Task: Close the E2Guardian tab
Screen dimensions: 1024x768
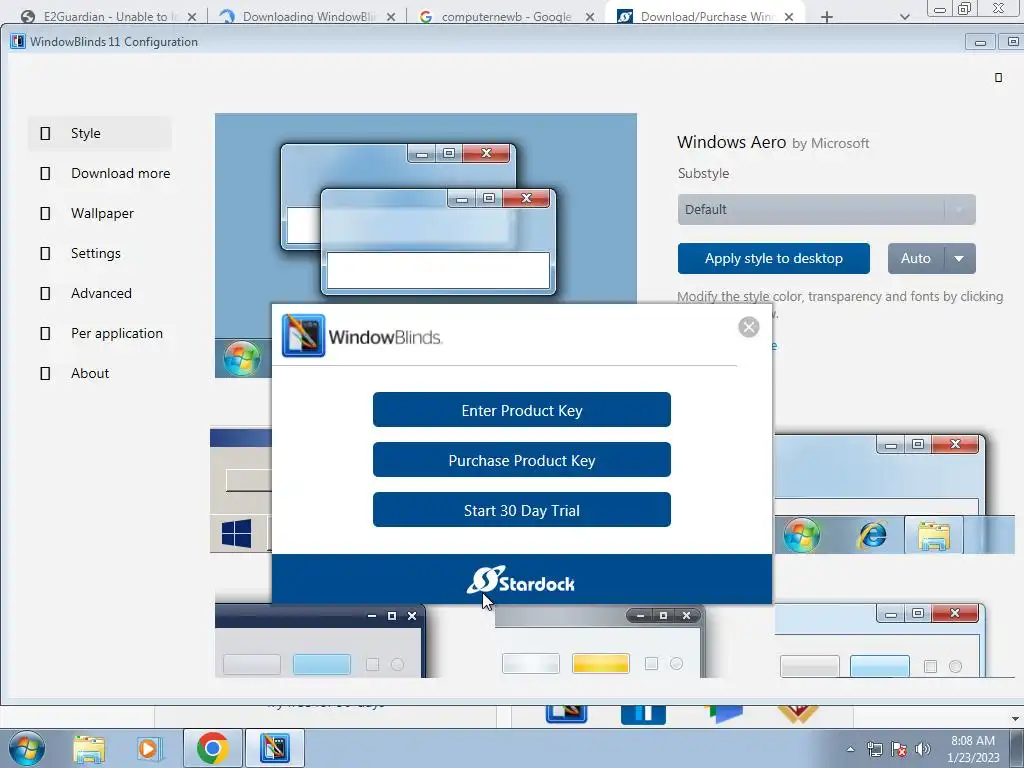Action: [x=191, y=17]
